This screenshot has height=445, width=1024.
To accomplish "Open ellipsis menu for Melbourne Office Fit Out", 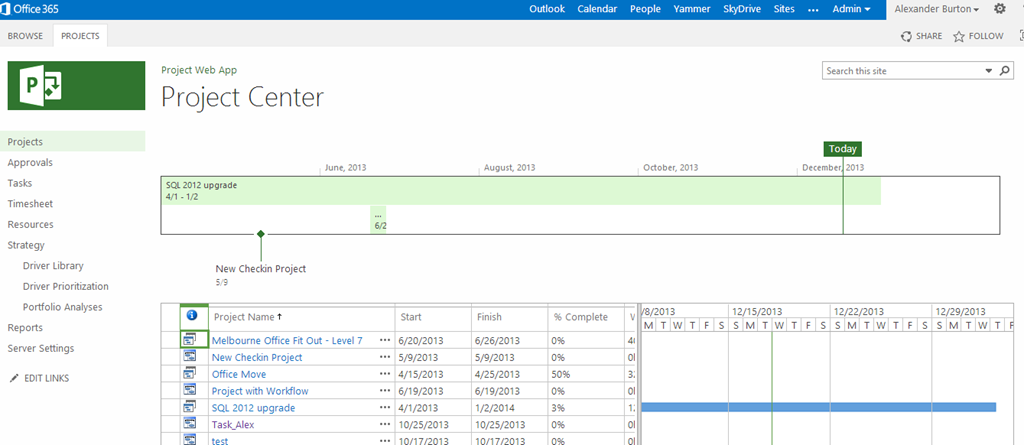I will click(x=385, y=340).
